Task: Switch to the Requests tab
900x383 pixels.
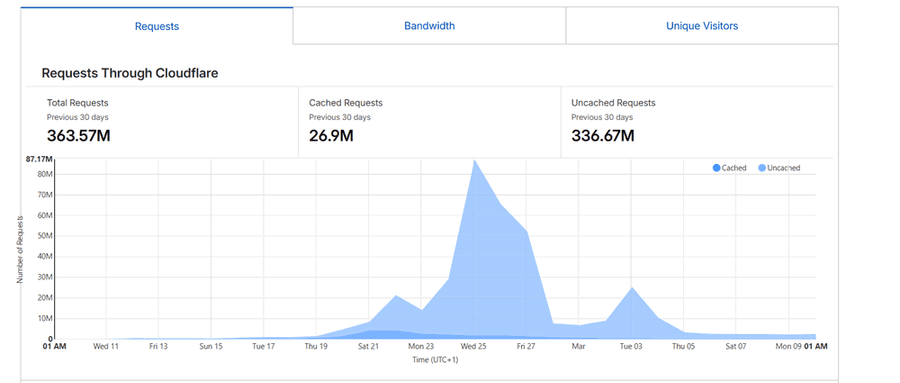Action: pos(157,26)
